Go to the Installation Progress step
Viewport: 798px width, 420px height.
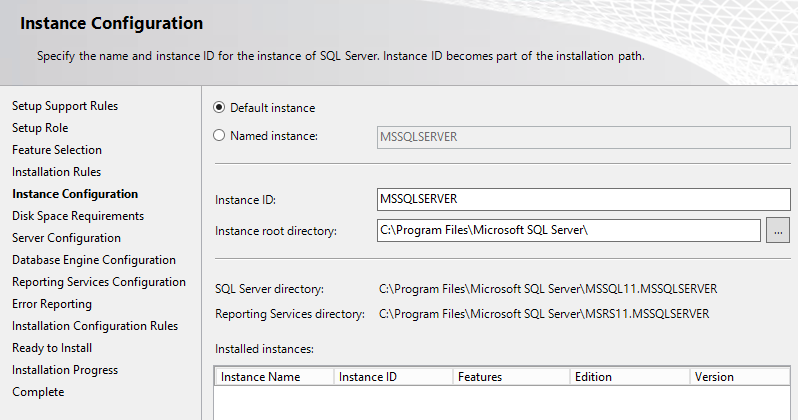click(65, 370)
